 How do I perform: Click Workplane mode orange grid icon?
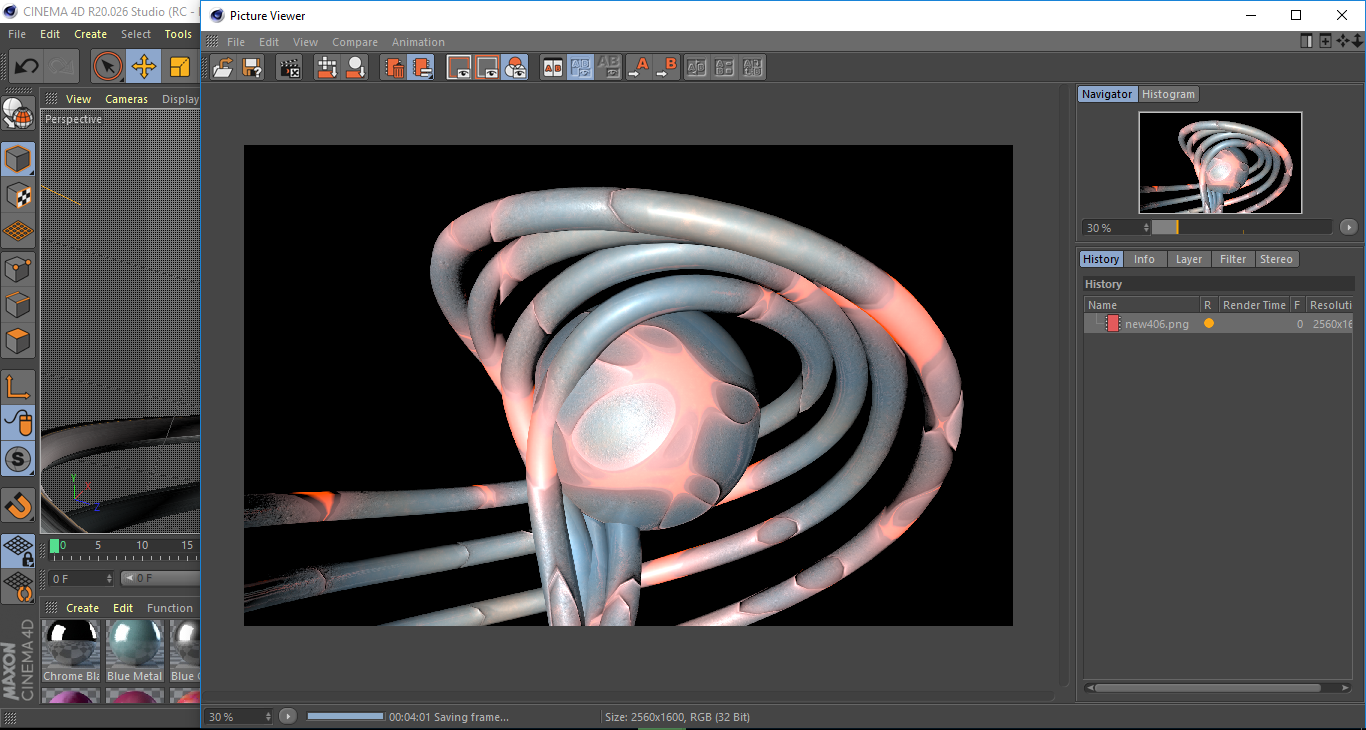pos(18,231)
